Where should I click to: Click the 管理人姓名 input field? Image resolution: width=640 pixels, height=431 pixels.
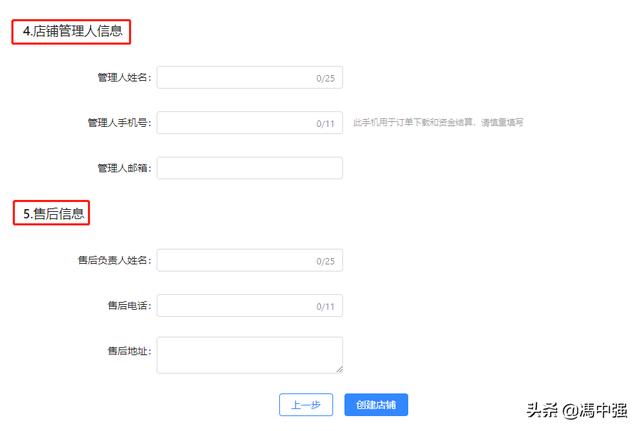point(249,78)
